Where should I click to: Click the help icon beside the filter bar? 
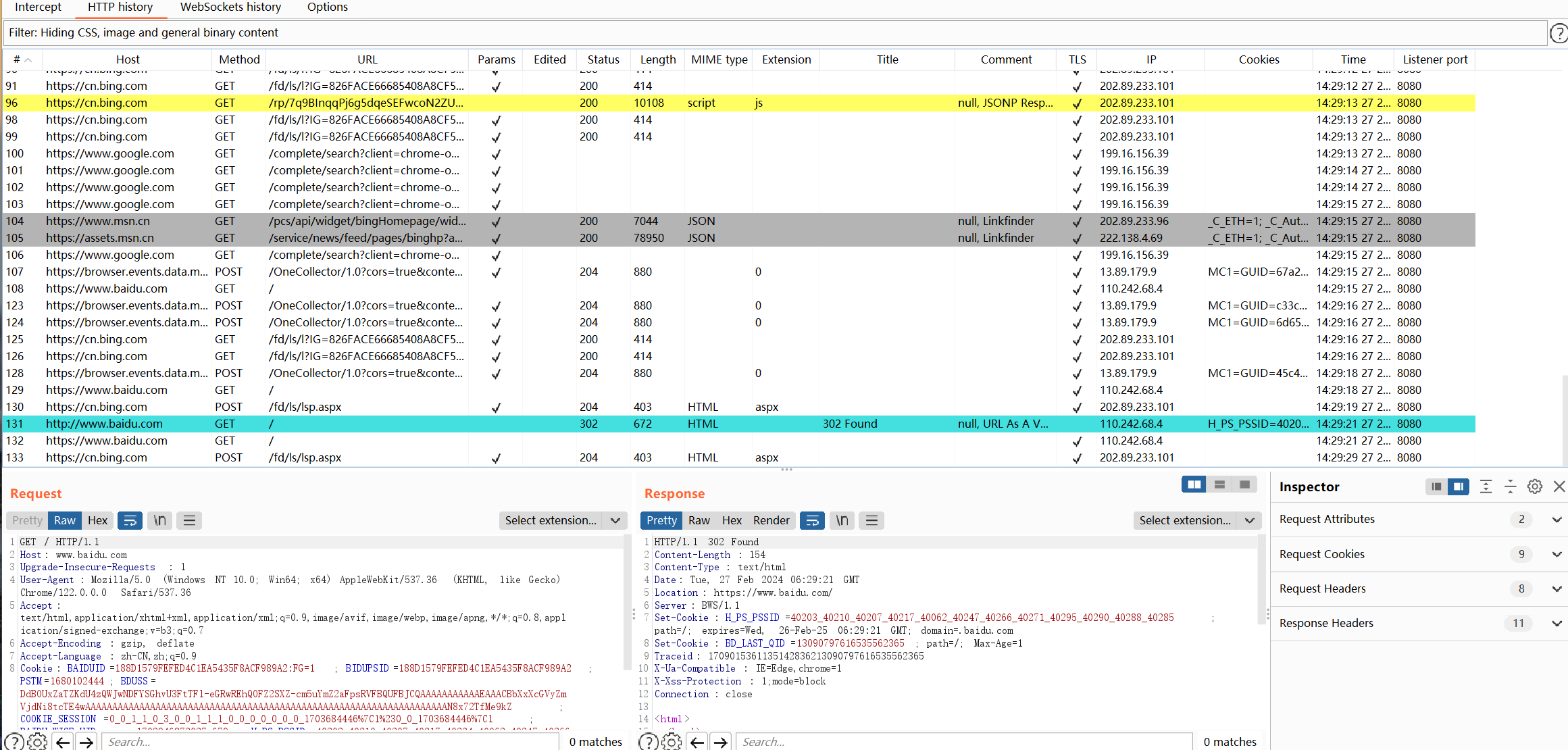pyautogui.click(x=1559, y=32)
